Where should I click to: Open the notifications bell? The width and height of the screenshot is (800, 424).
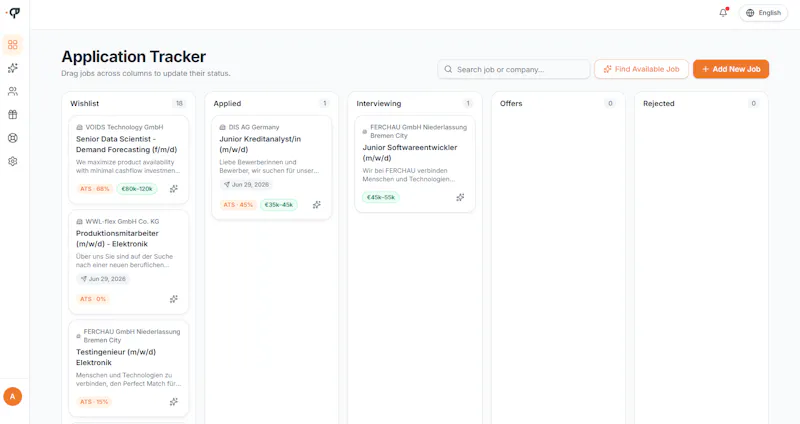coord(723,13)
